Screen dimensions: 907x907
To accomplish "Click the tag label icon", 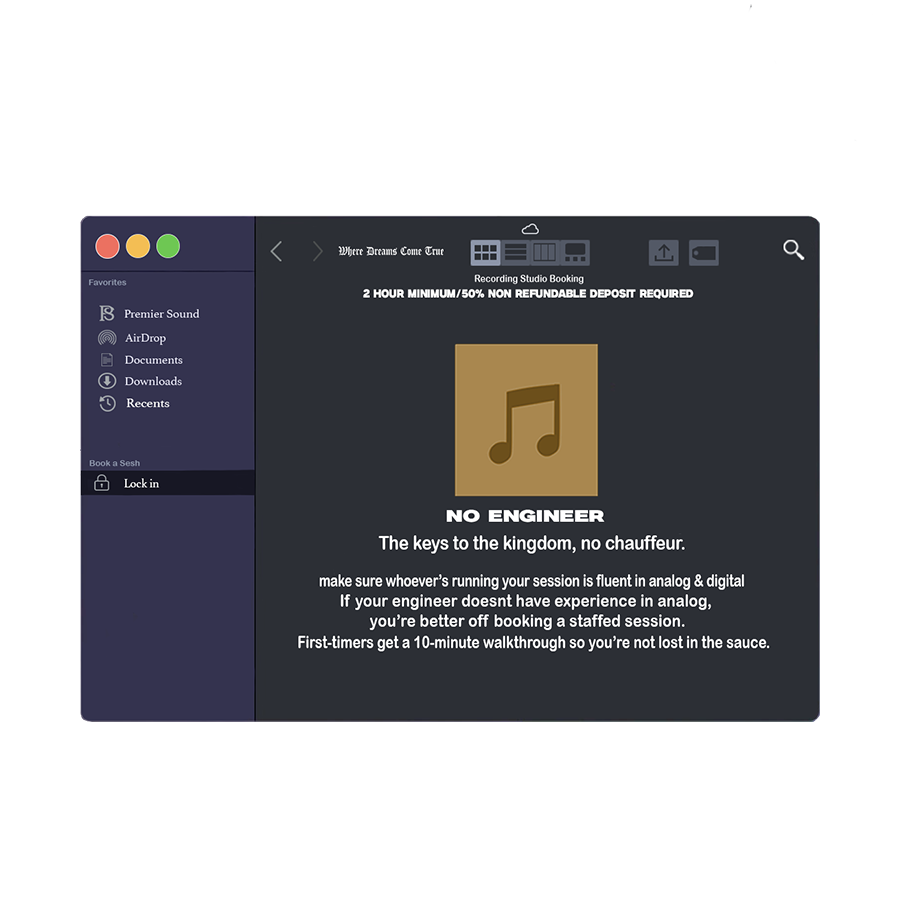I will [x=704, y=253].
